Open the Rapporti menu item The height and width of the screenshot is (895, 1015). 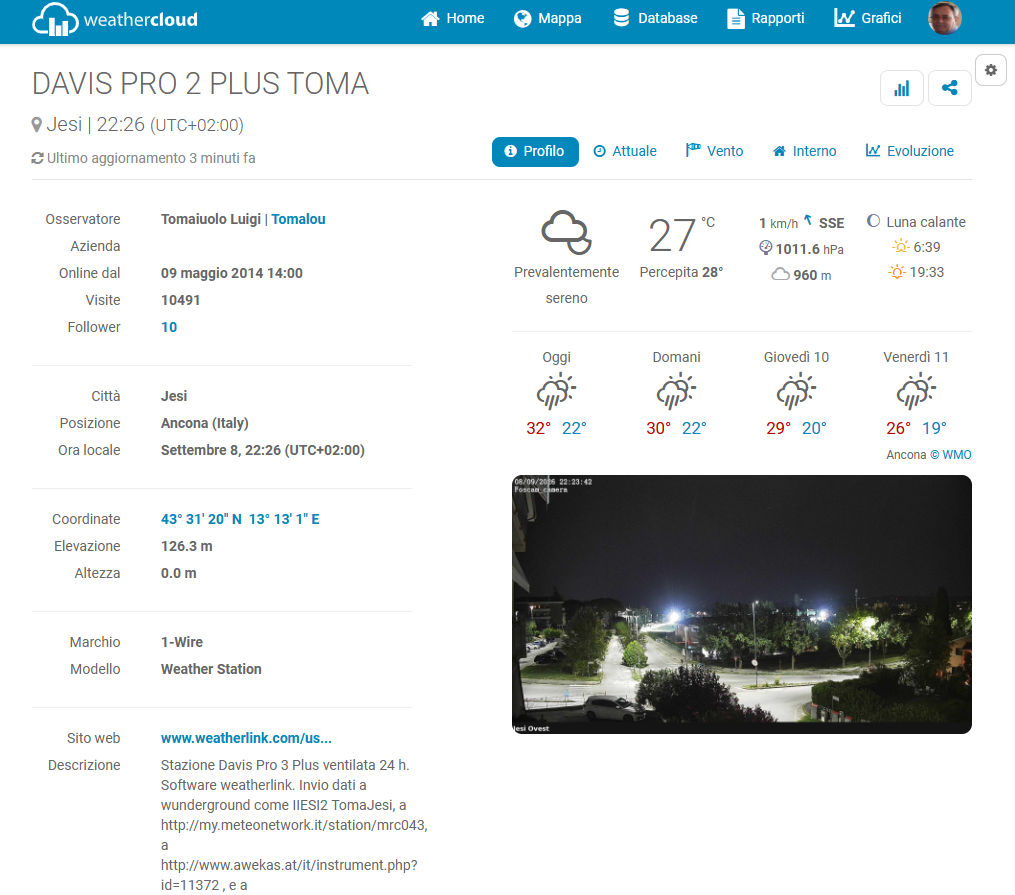tap(765, 18)
